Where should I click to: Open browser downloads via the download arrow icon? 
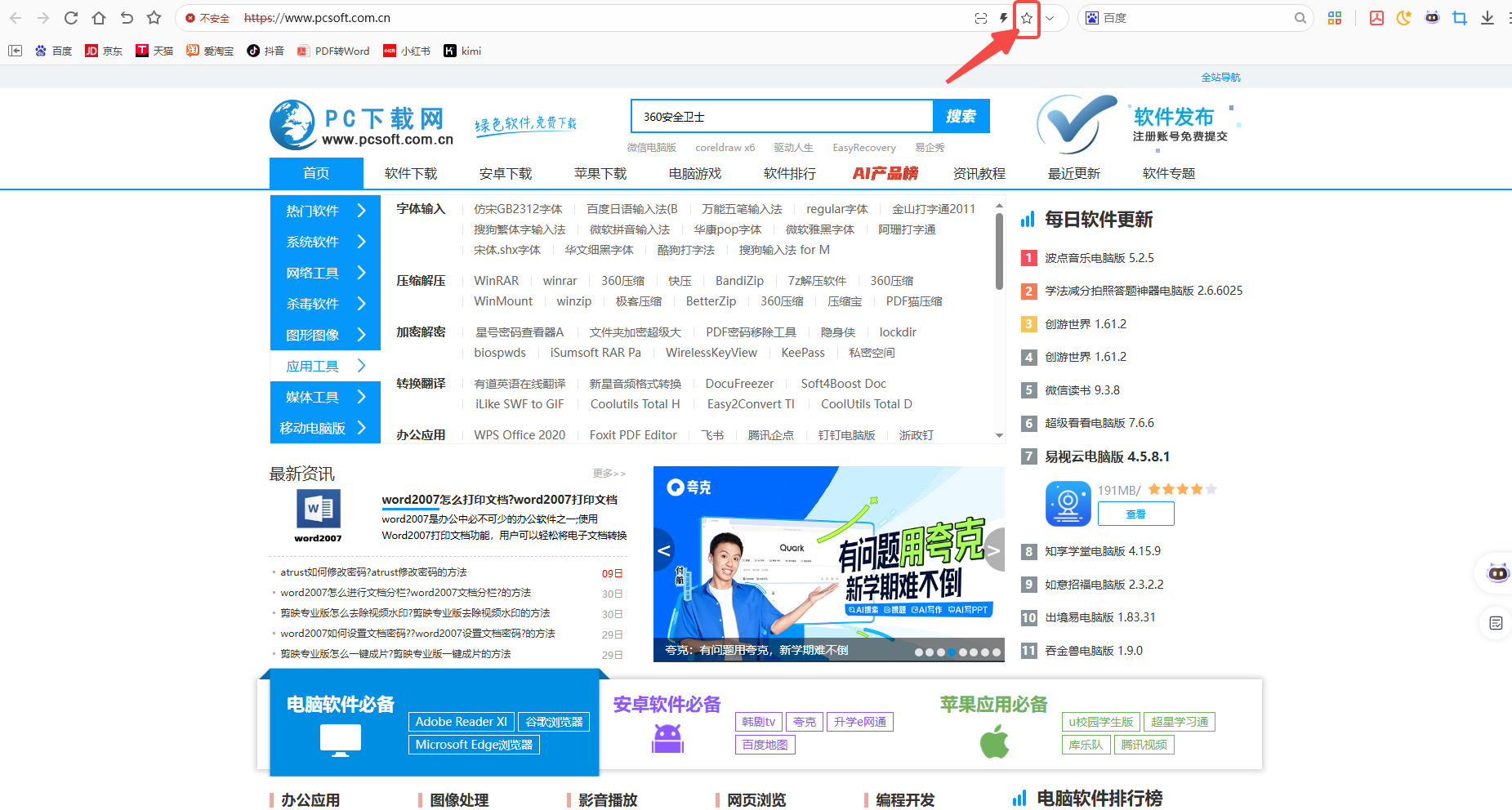click(x=1487, y=17)
